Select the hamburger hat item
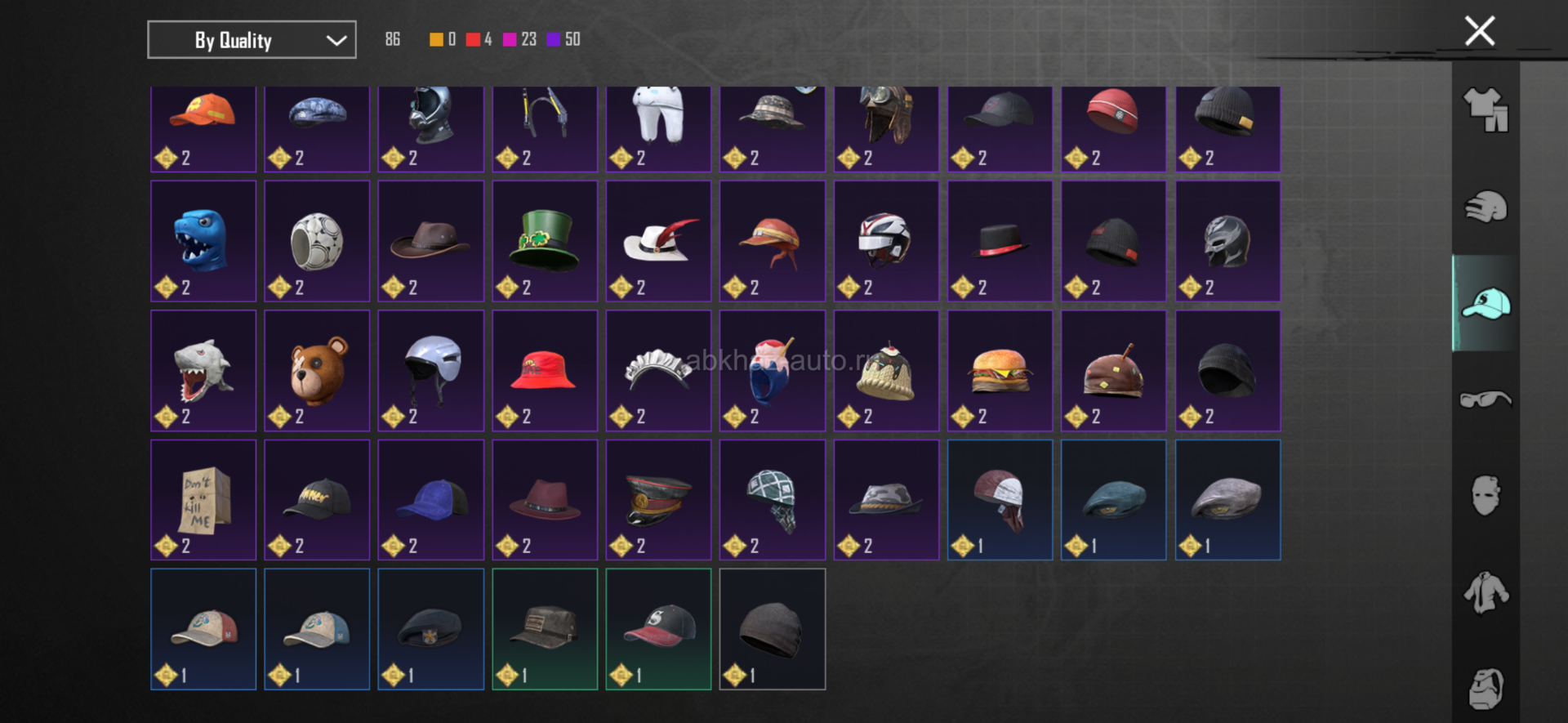 (1000, 370)
